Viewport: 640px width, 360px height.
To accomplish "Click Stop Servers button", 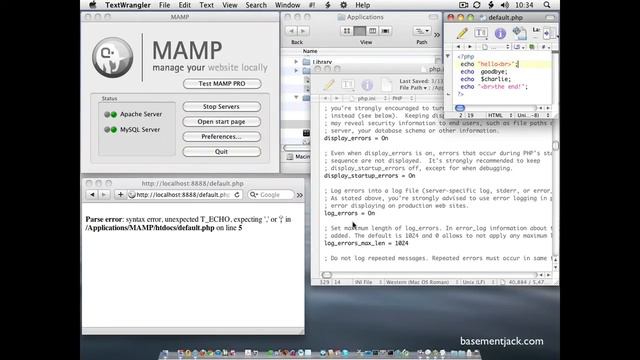I will tap(222, 107).
